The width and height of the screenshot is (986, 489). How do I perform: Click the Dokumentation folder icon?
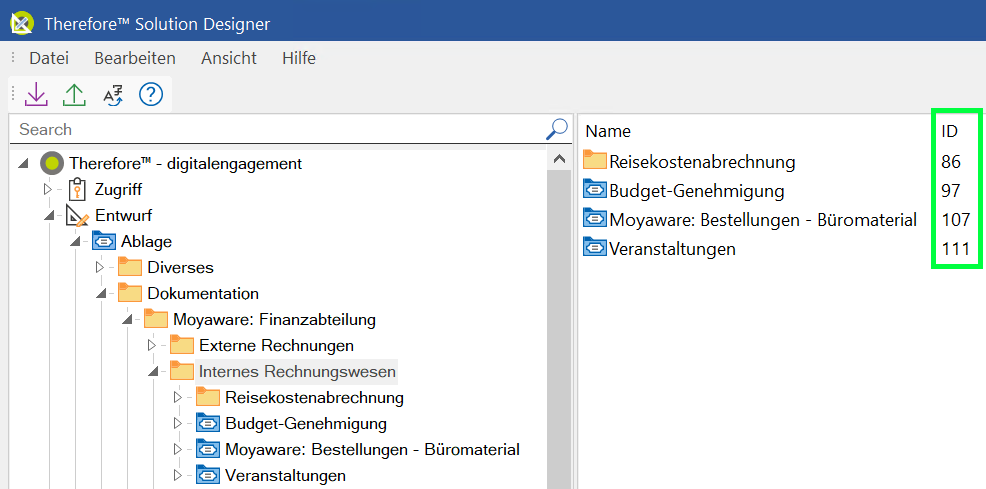click(130, 293)
